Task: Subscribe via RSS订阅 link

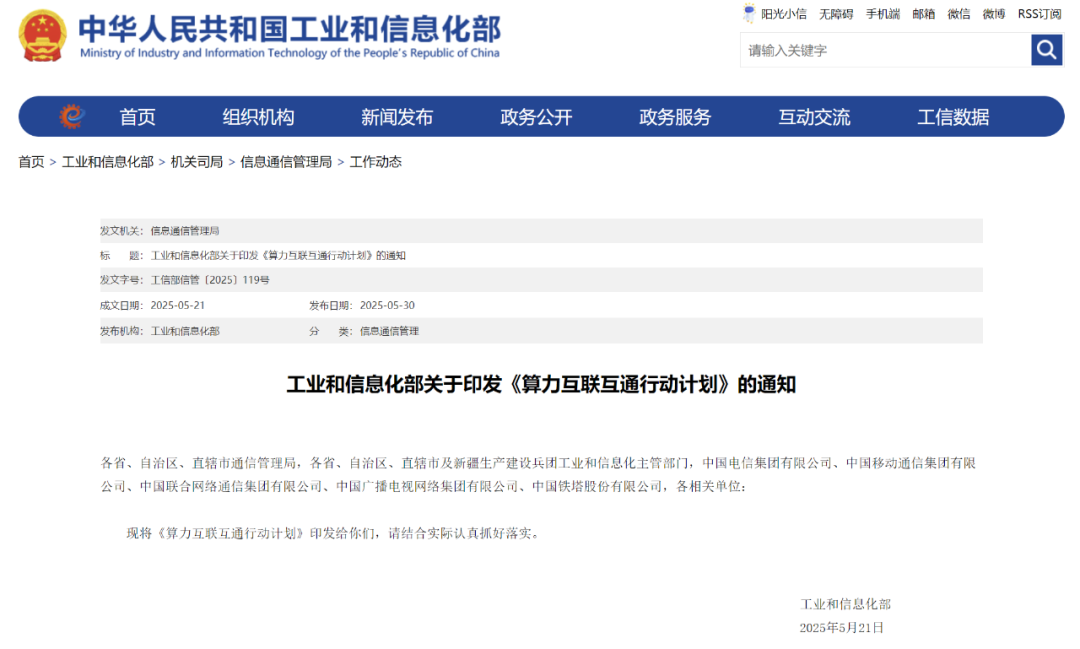Action: click(x=1039, y=14)
